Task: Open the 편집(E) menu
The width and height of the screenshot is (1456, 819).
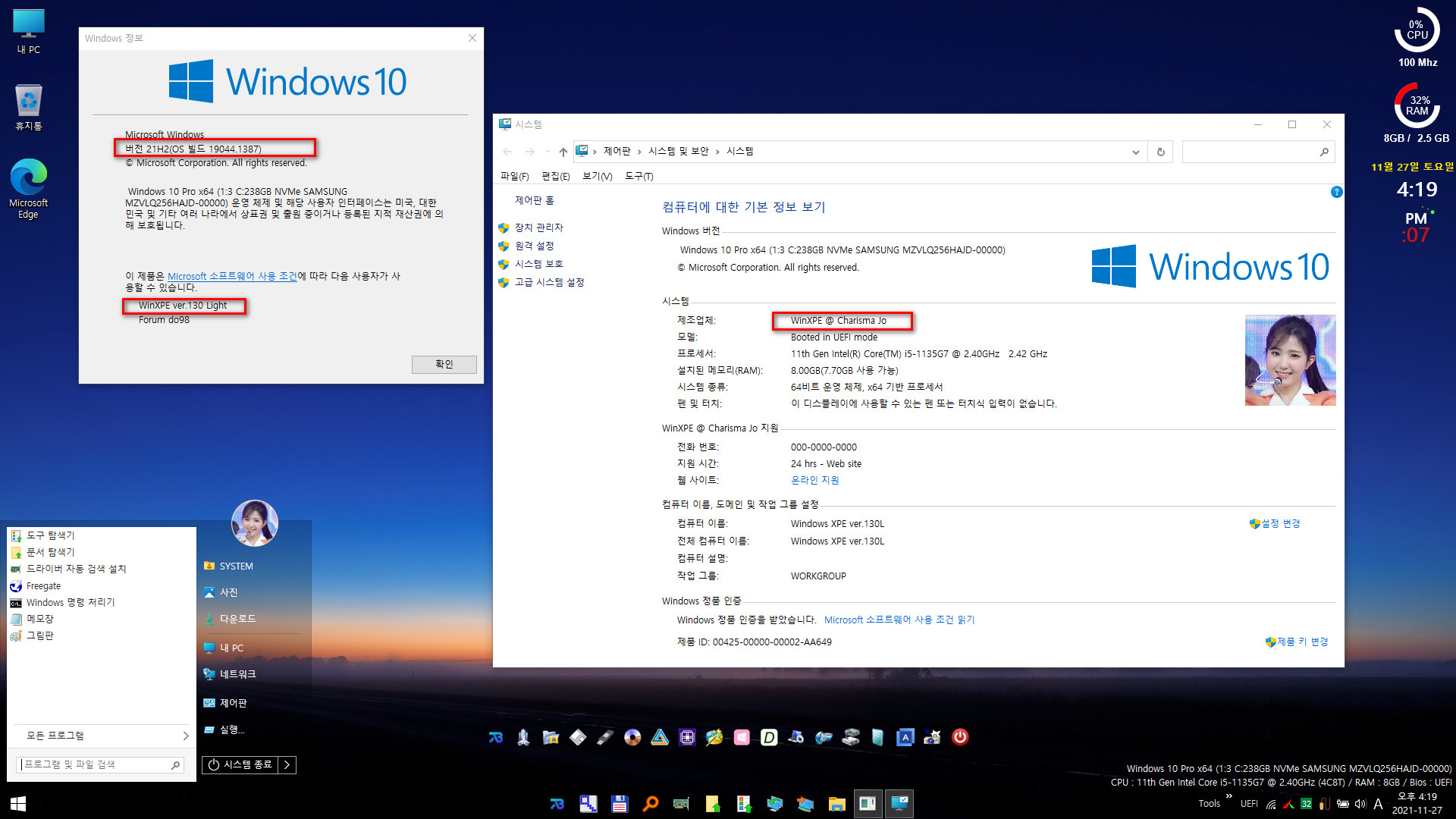Action: tap(555, 176)
